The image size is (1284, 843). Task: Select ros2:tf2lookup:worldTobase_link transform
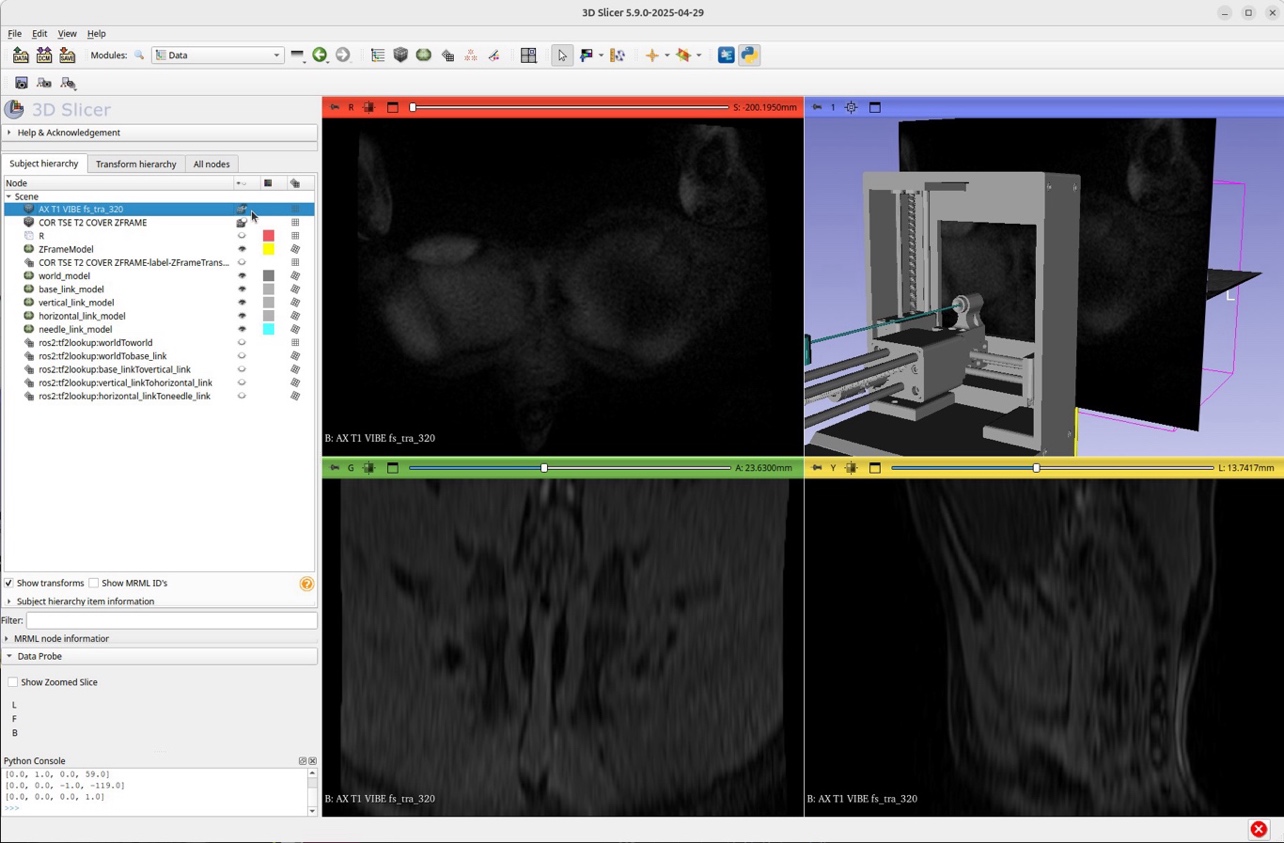(103, 356)
